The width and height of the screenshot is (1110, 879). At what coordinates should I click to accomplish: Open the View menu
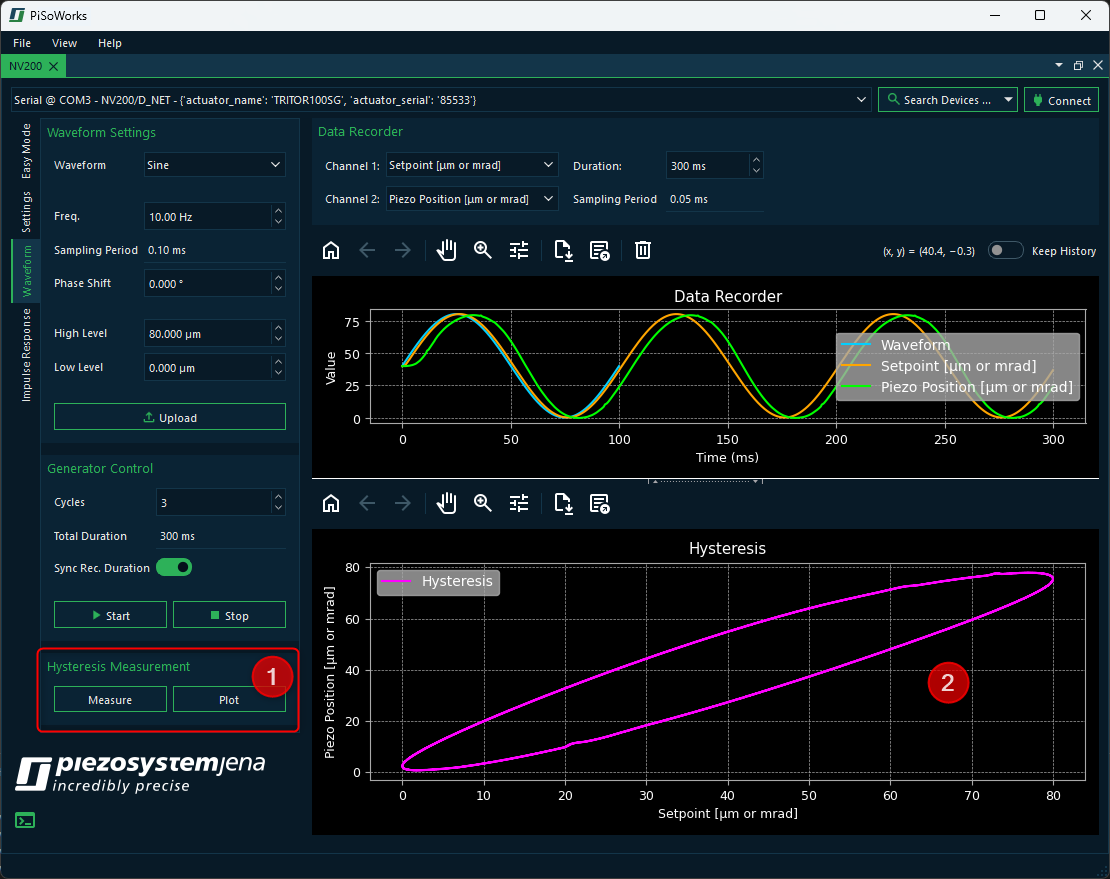point(64,43)
